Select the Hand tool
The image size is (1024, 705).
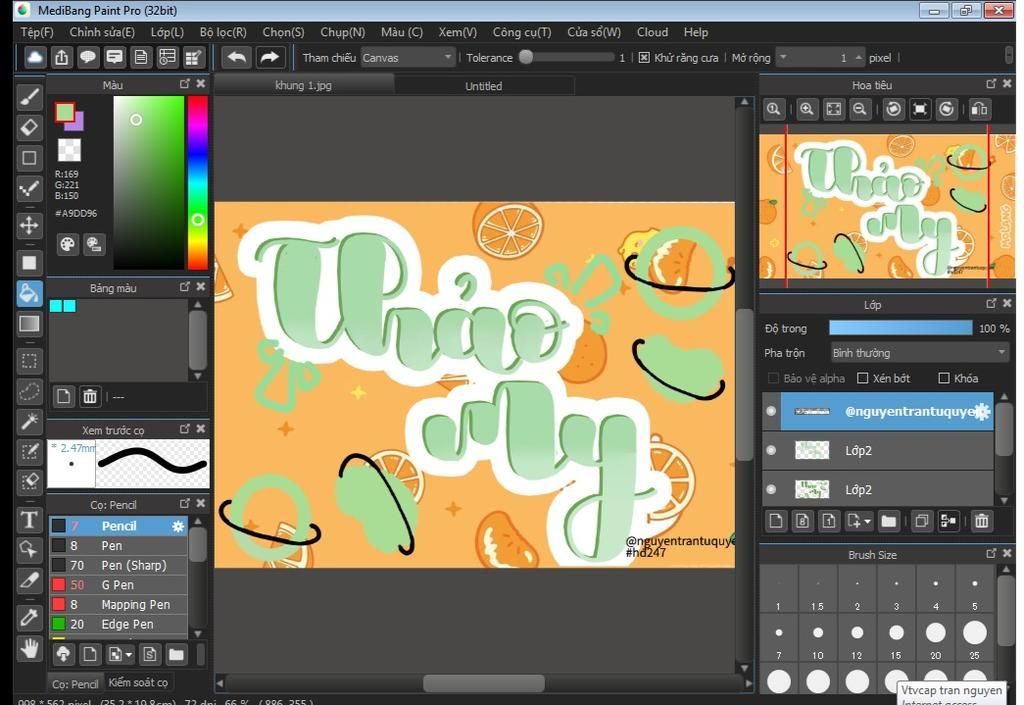[x=29, y=648]
